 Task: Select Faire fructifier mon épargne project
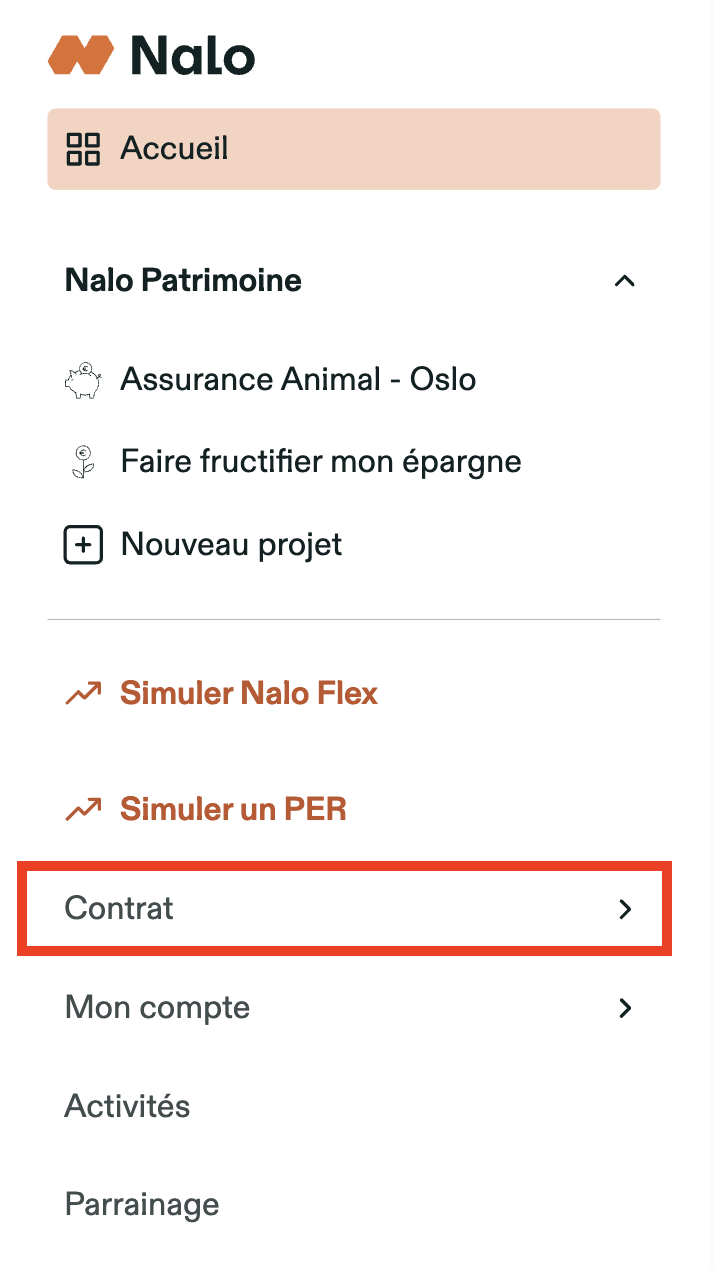320,462
